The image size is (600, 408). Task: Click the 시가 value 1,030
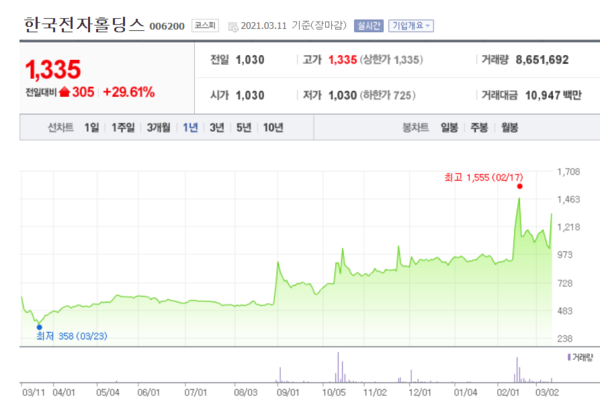pyautogui.click(x=250, y=95)
